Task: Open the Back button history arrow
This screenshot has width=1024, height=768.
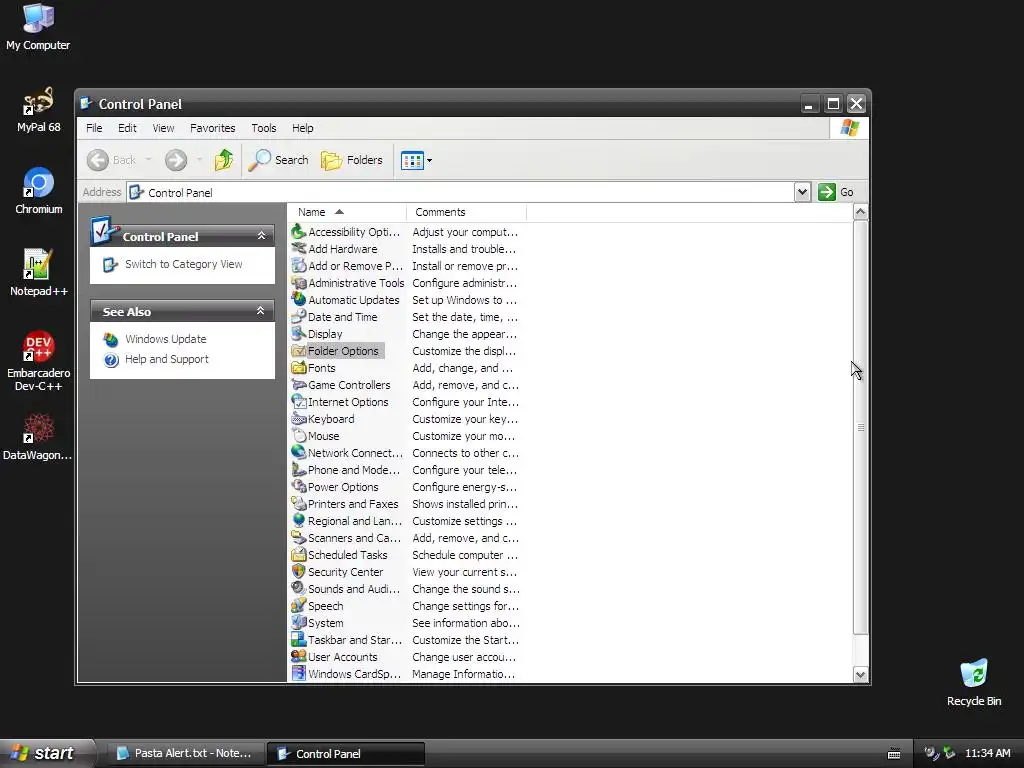Action: 148,160
